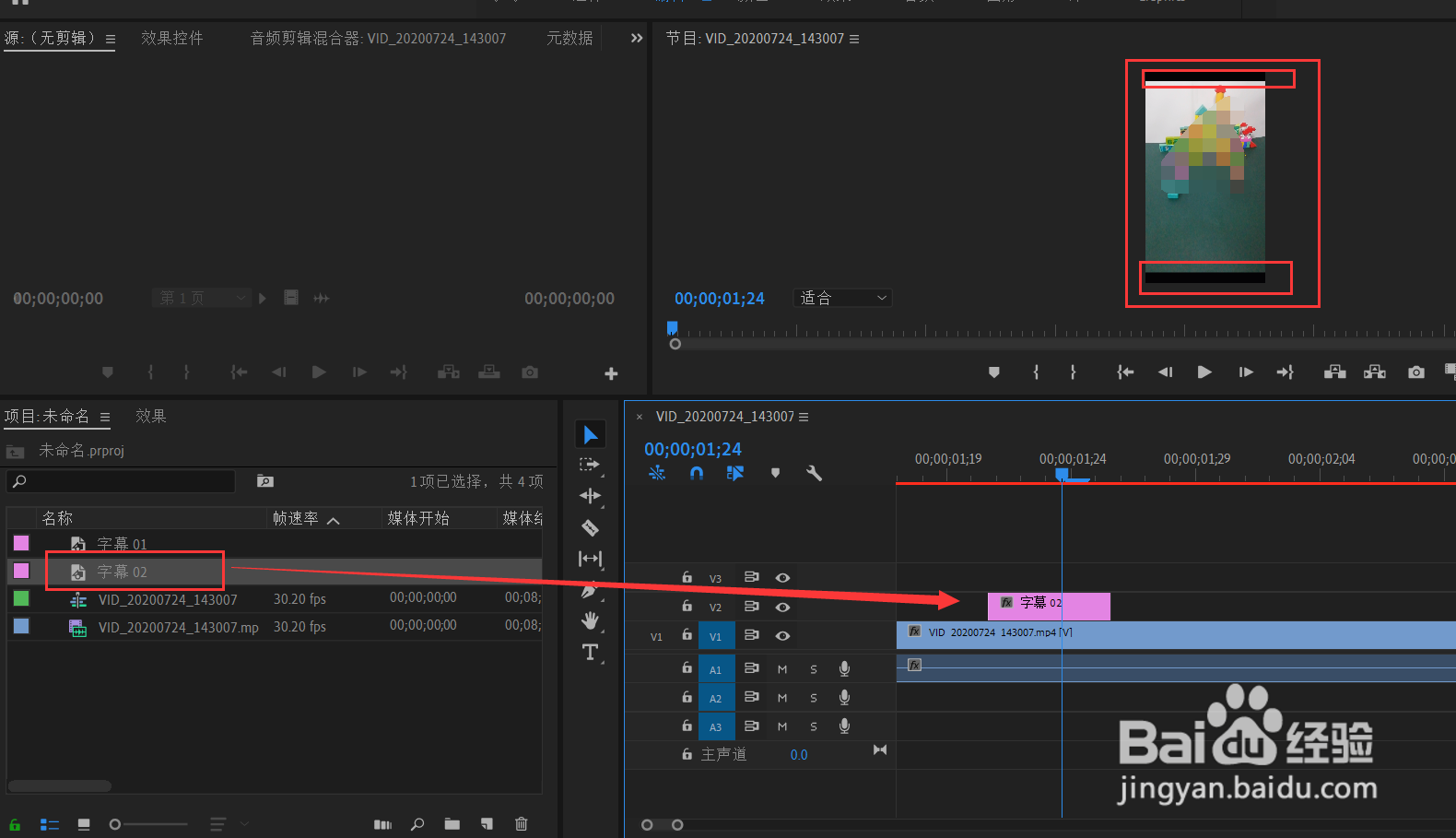Click timeline playhead timecode 00;00;01;24
Screen dimensions: 1456x838
(x=693, y=449)
